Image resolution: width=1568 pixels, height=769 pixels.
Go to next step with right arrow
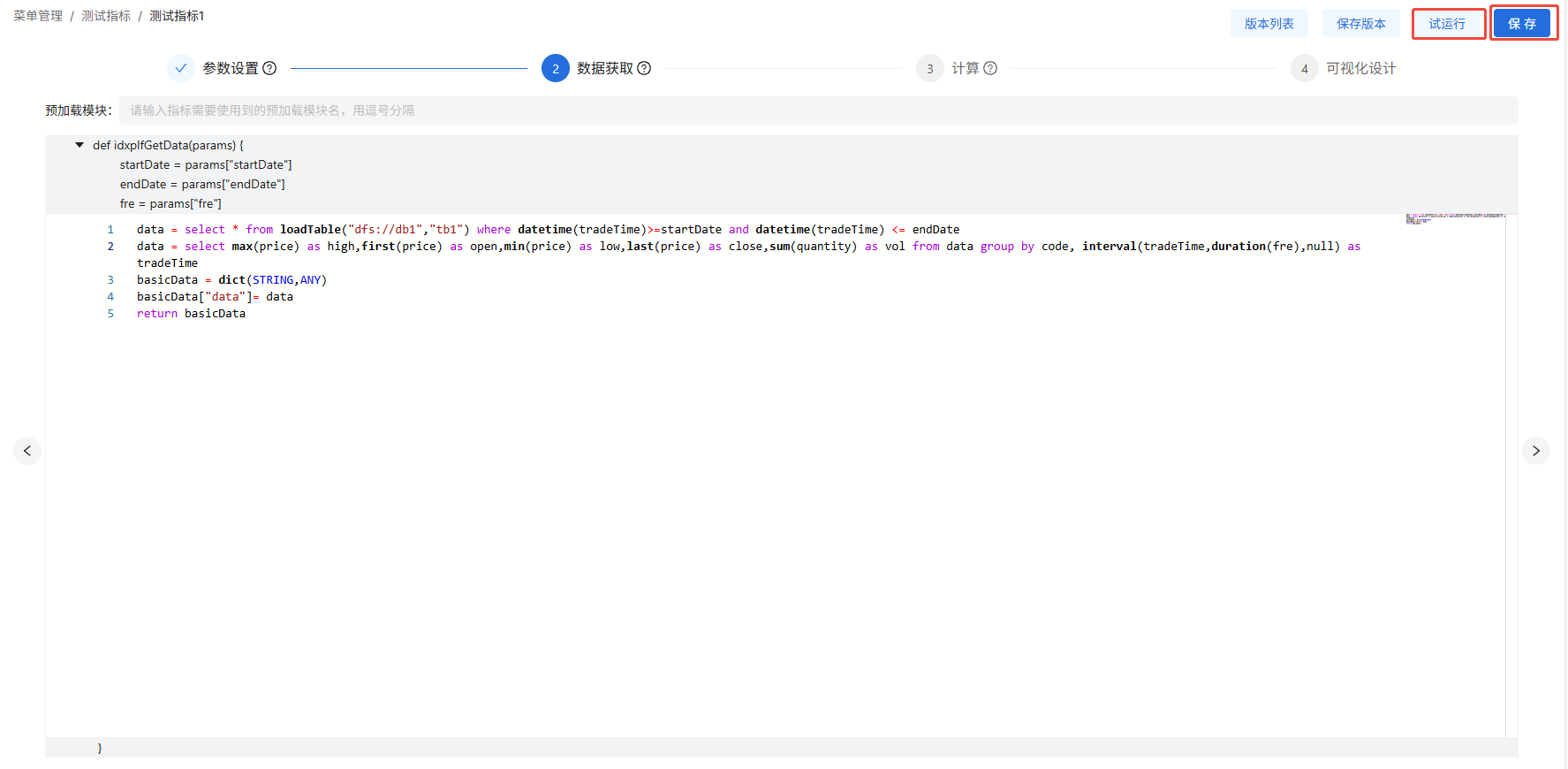pyautogui.click(x=1536, y=451)
